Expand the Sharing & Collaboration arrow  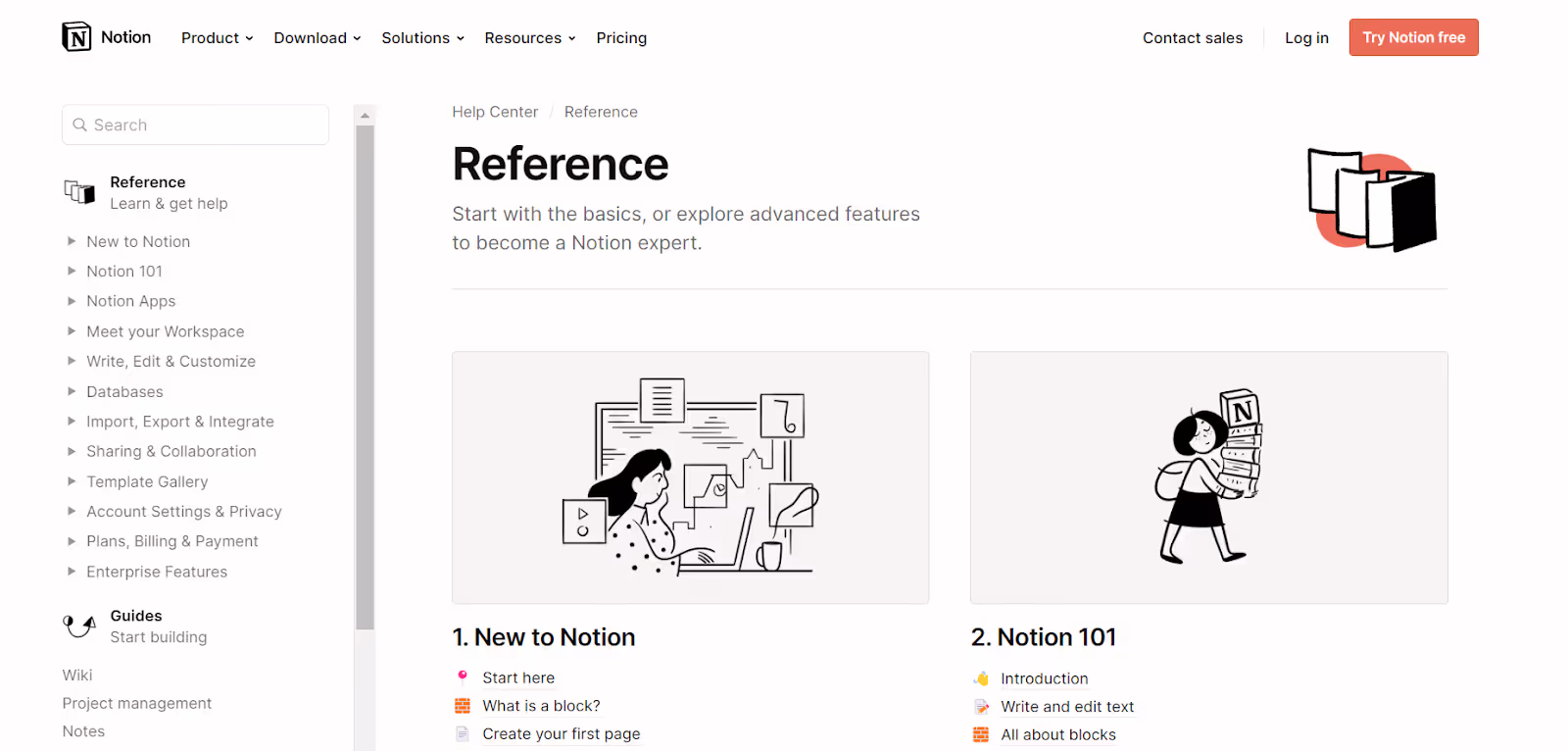[x=72, y=451]
